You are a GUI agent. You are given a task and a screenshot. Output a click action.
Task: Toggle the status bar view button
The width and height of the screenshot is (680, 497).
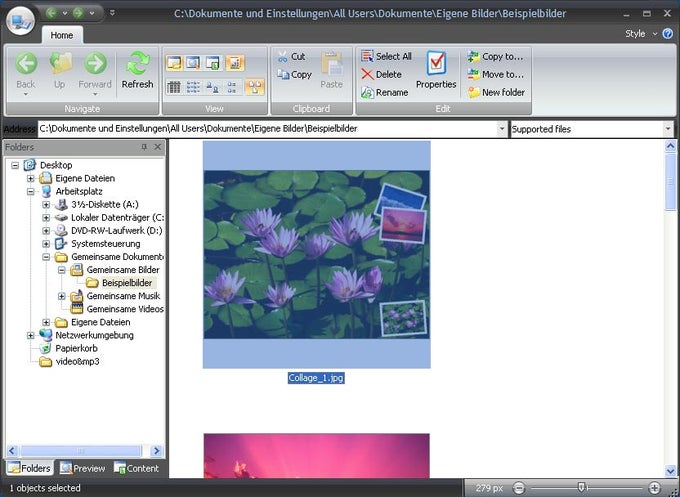tap(235, 63)
